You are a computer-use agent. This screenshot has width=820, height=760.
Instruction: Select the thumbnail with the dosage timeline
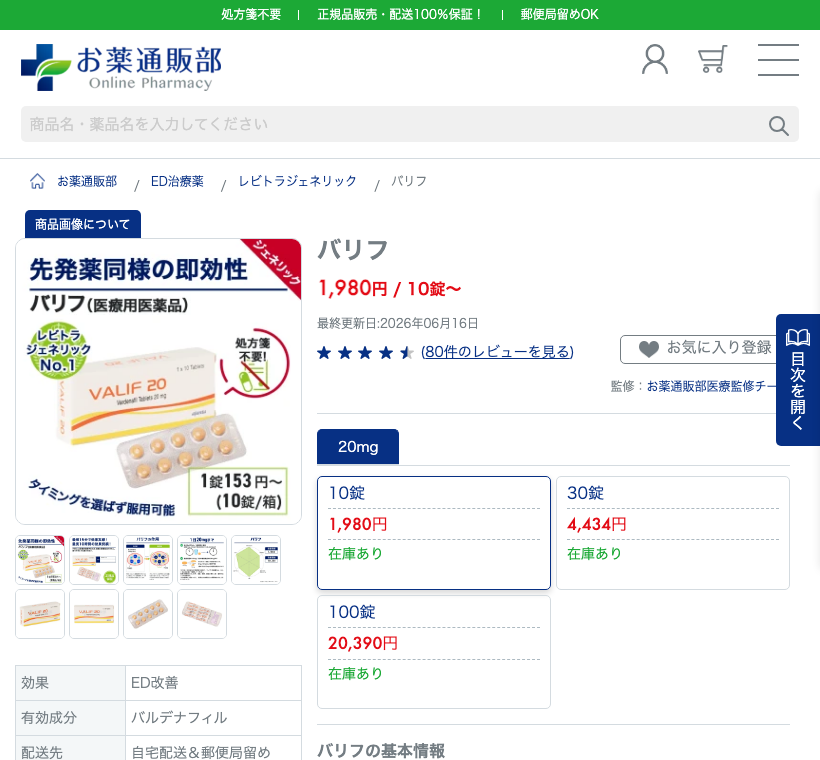[202, 560]
